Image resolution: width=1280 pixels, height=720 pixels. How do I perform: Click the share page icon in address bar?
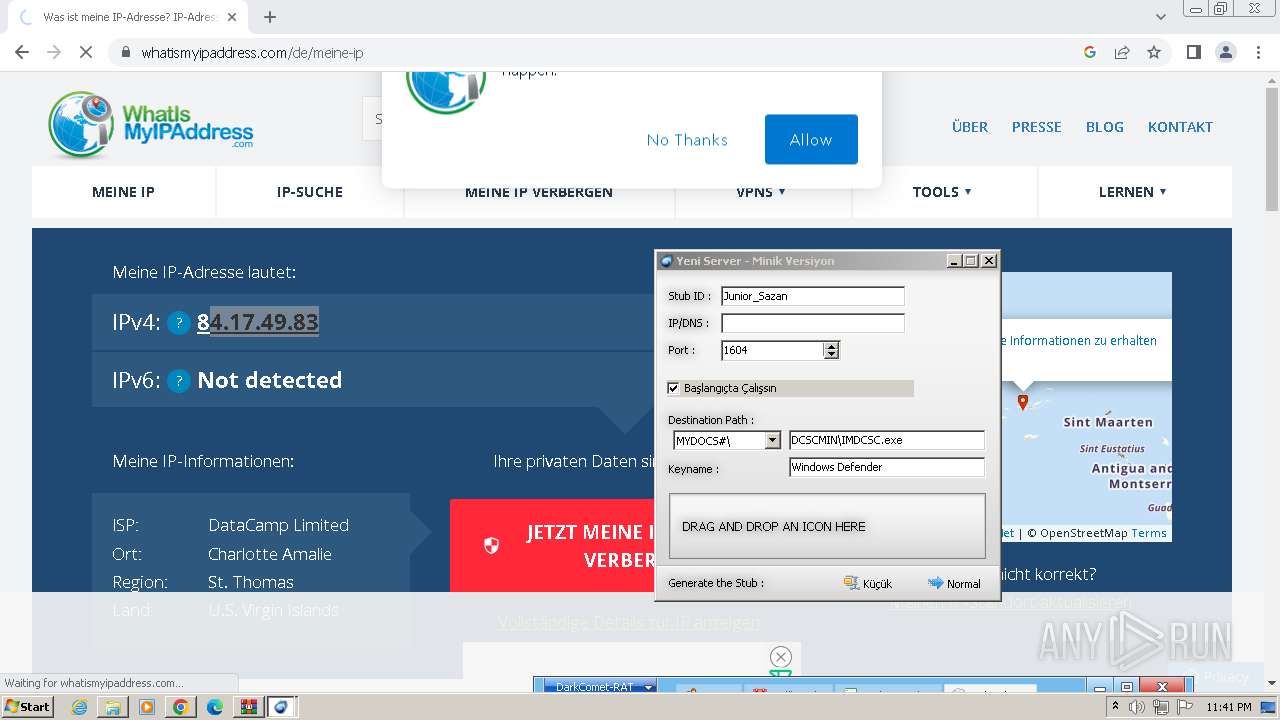pyautogui.click(x=1122, y=52)
